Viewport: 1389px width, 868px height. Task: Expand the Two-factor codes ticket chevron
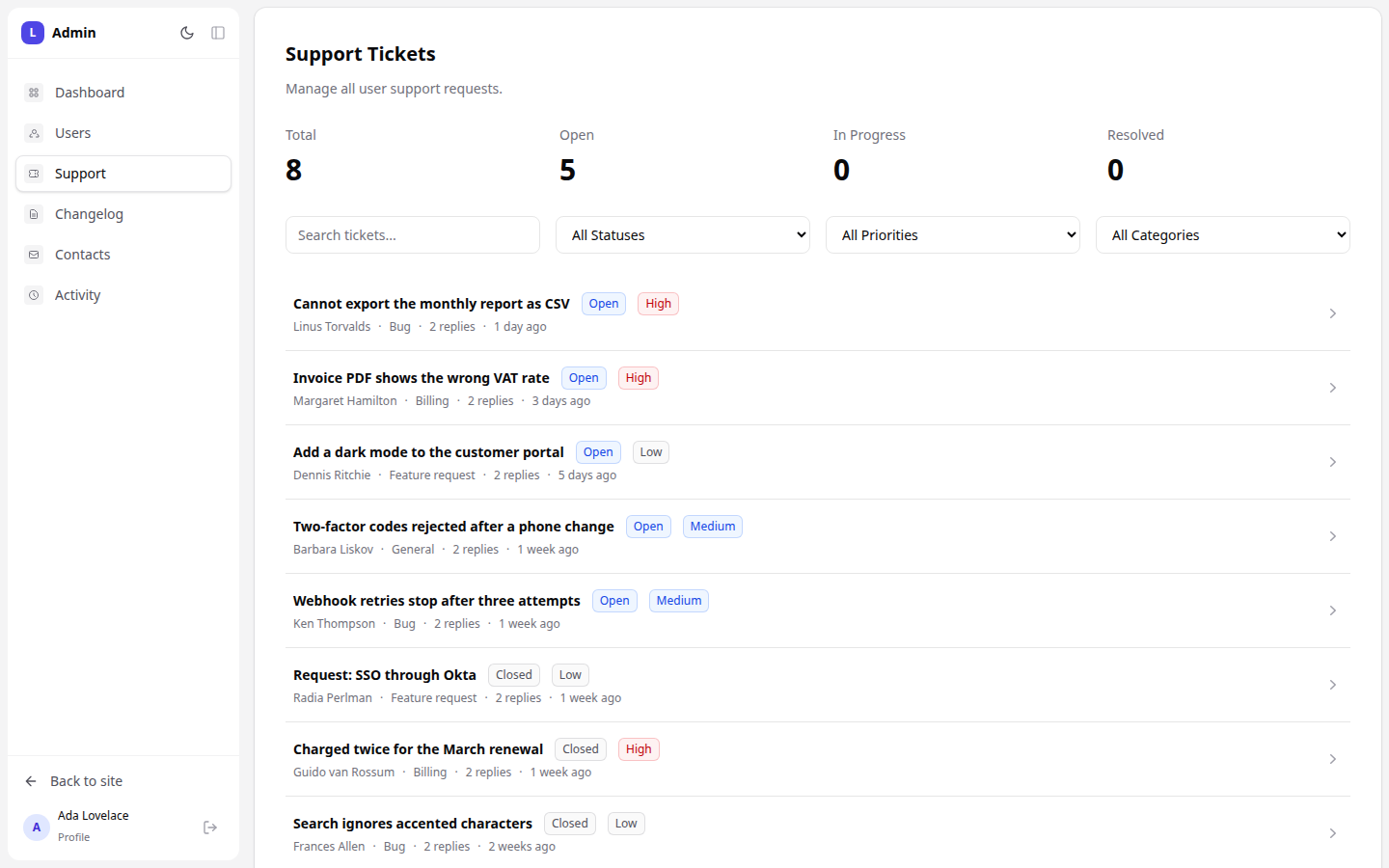coord(1333,536)
